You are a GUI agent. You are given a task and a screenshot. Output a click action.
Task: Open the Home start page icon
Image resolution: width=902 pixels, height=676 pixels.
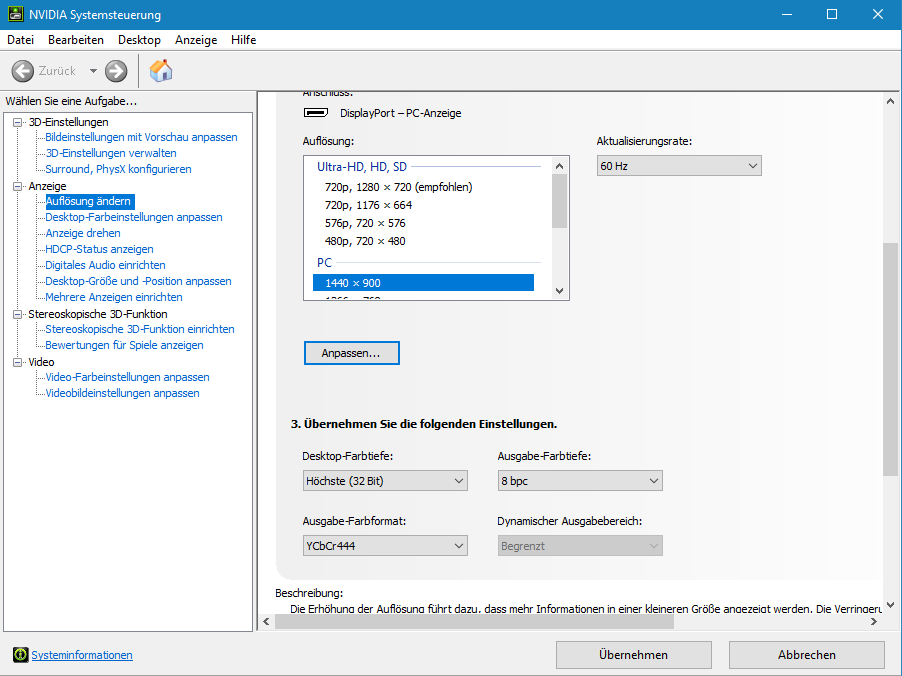(161, 71)
